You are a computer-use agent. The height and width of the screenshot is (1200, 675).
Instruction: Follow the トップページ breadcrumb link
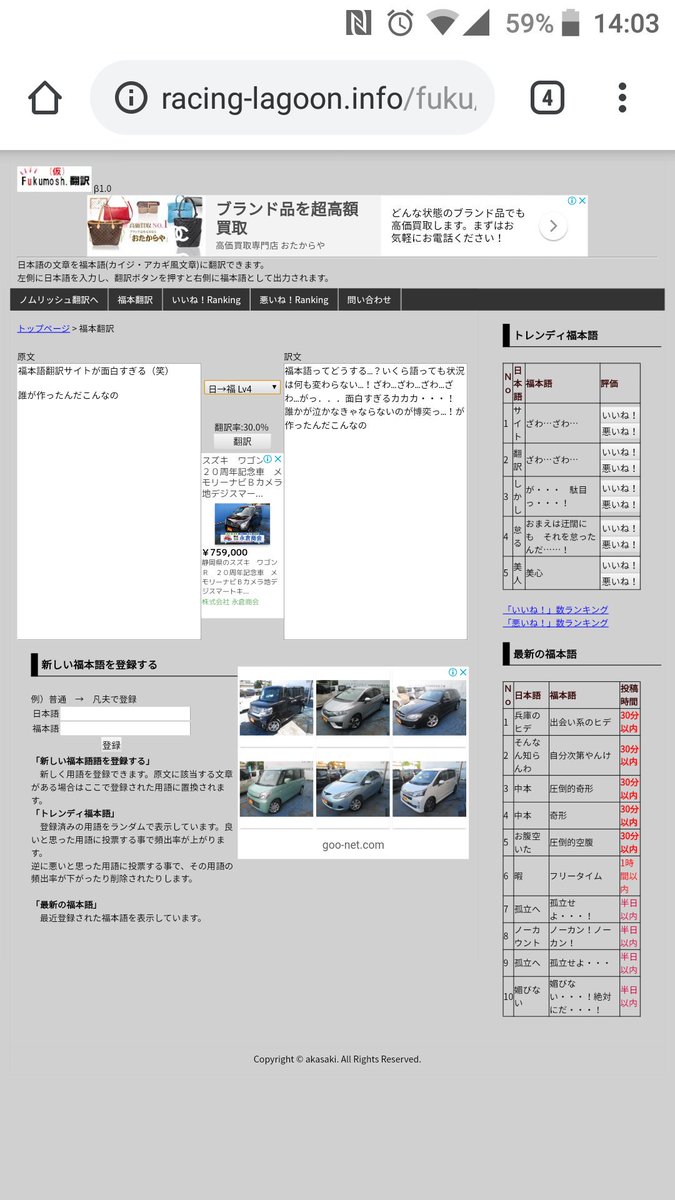click(x=43, y=328)
